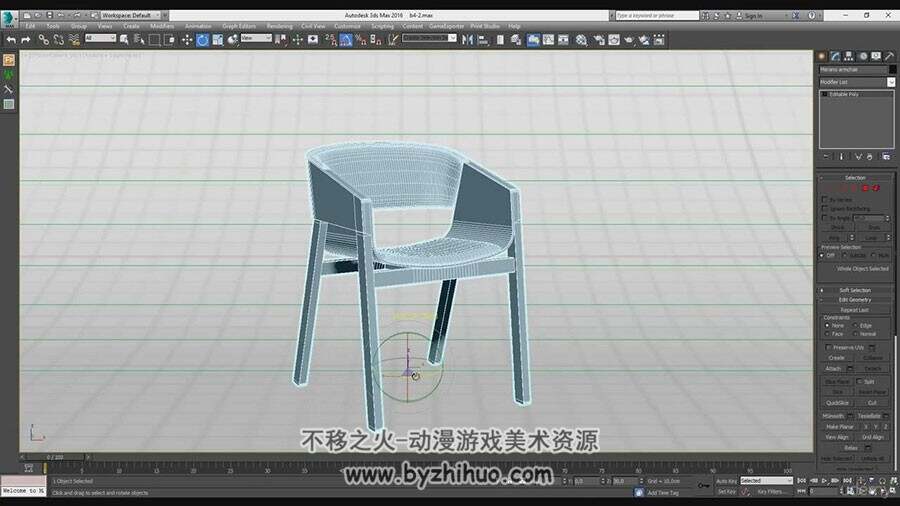Click the QuickSlice button
900x506 pixels.
[837, 403]
